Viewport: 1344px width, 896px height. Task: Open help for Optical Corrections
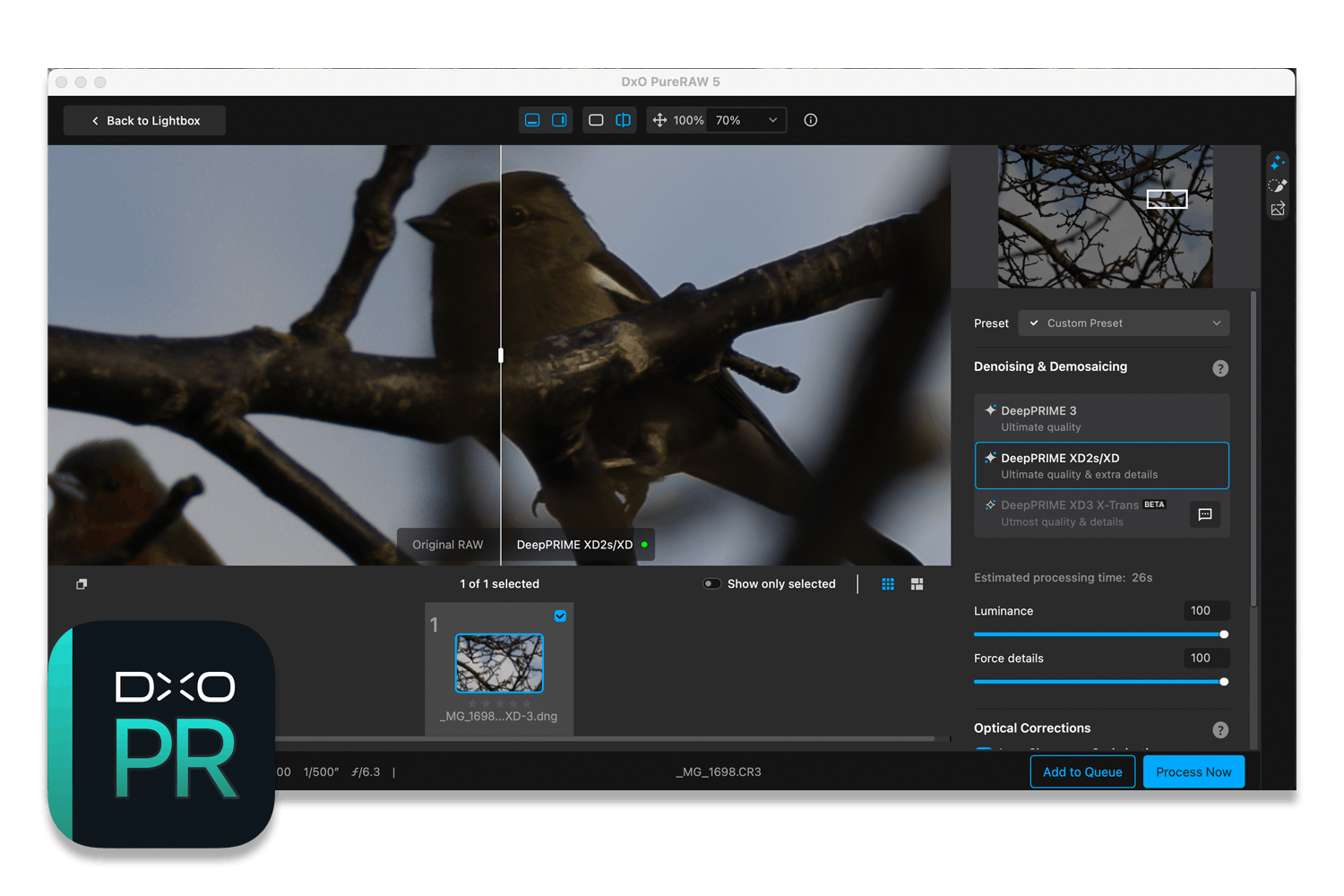(1220, 730)
